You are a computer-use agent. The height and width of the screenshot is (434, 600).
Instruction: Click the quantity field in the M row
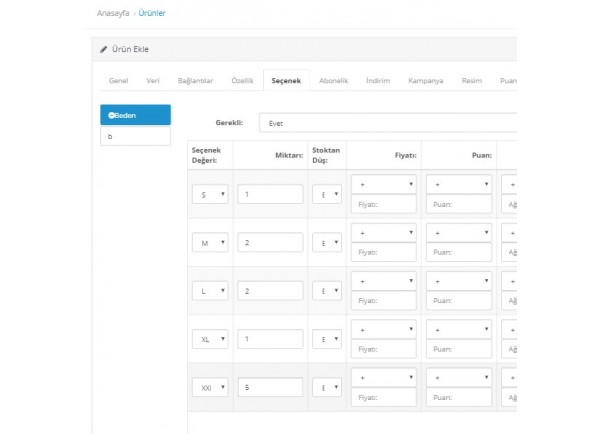tap(270, 242)
